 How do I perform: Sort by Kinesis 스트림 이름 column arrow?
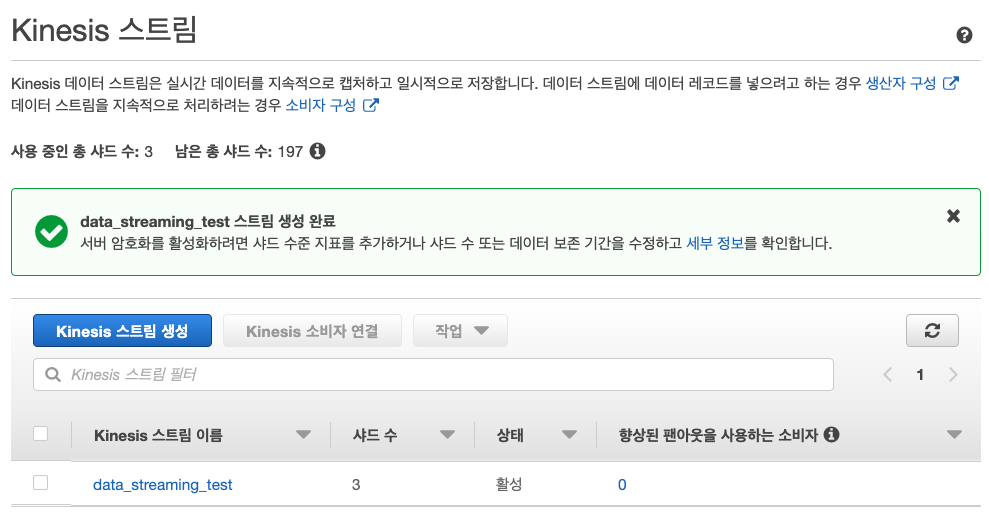point(303,434)
